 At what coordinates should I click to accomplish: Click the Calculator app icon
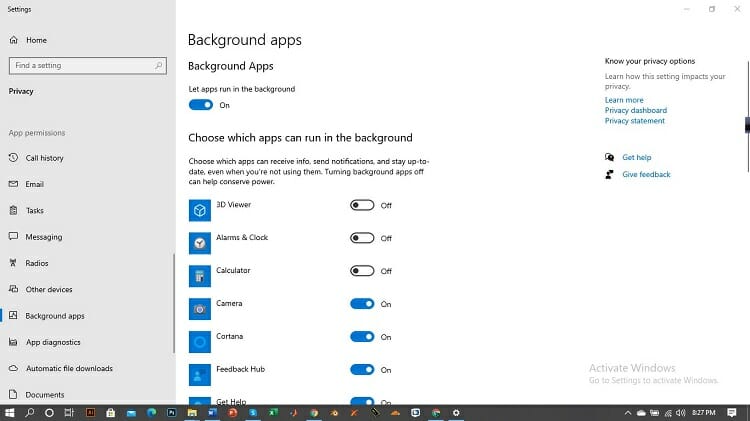click(x=199, y=276)
